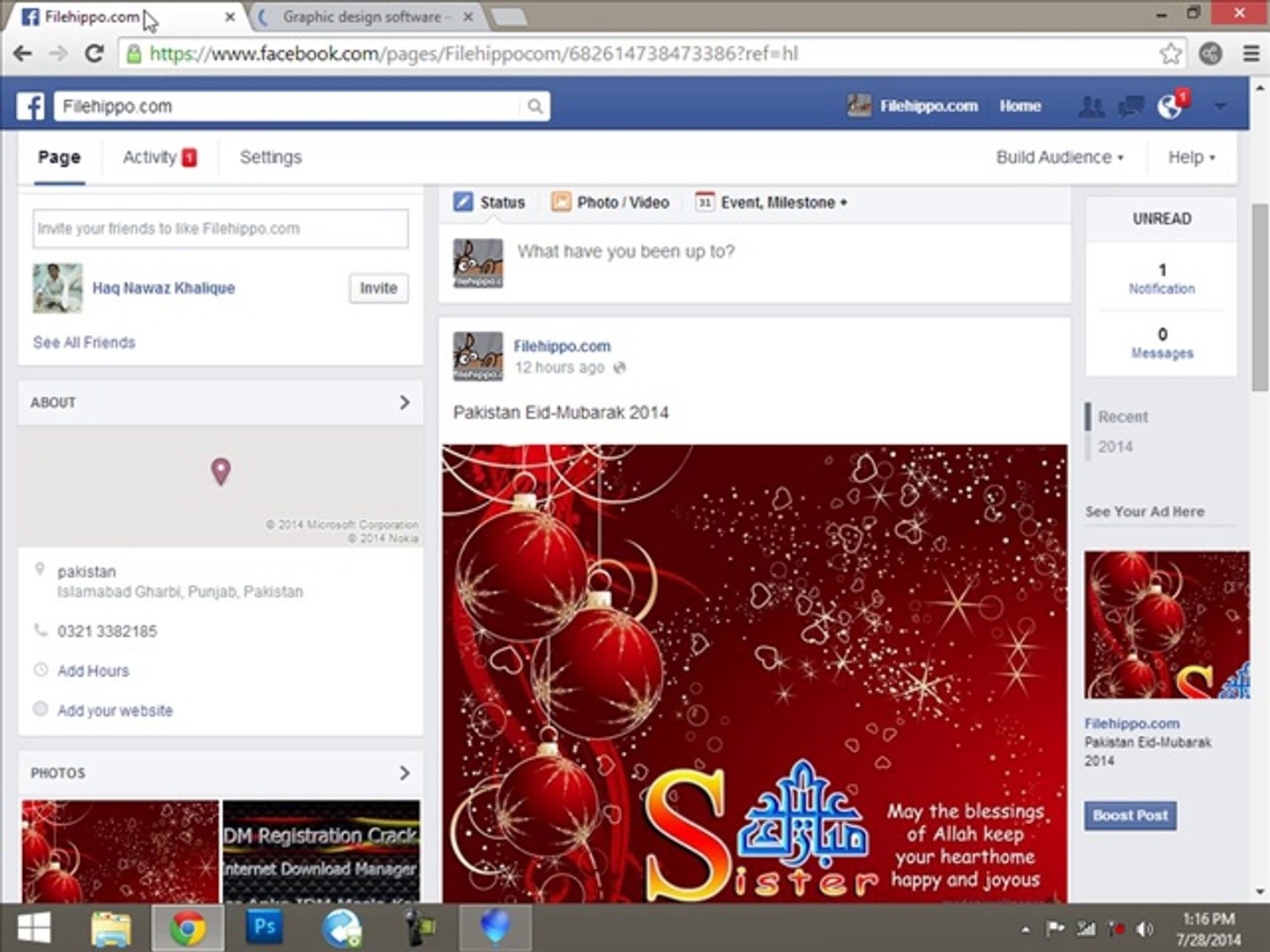This screenshot has width=1270, height=952.
Task: Open the Eid-Mubarak ad preview thumbnail
Action: [1167, 625]
